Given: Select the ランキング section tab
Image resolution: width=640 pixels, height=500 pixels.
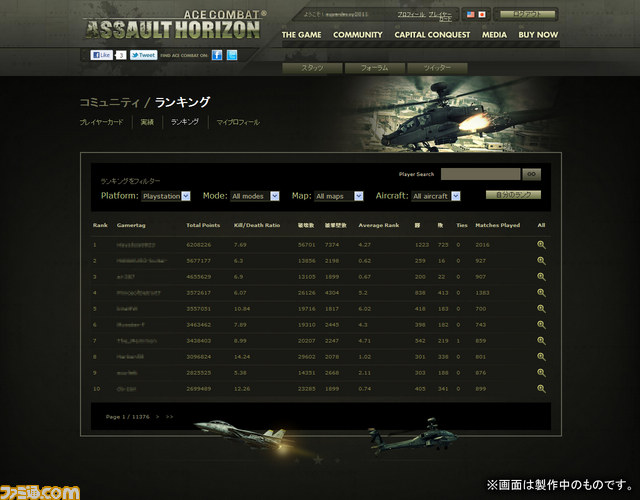Looking at the screenshot, I should click(x=185, y=122).
